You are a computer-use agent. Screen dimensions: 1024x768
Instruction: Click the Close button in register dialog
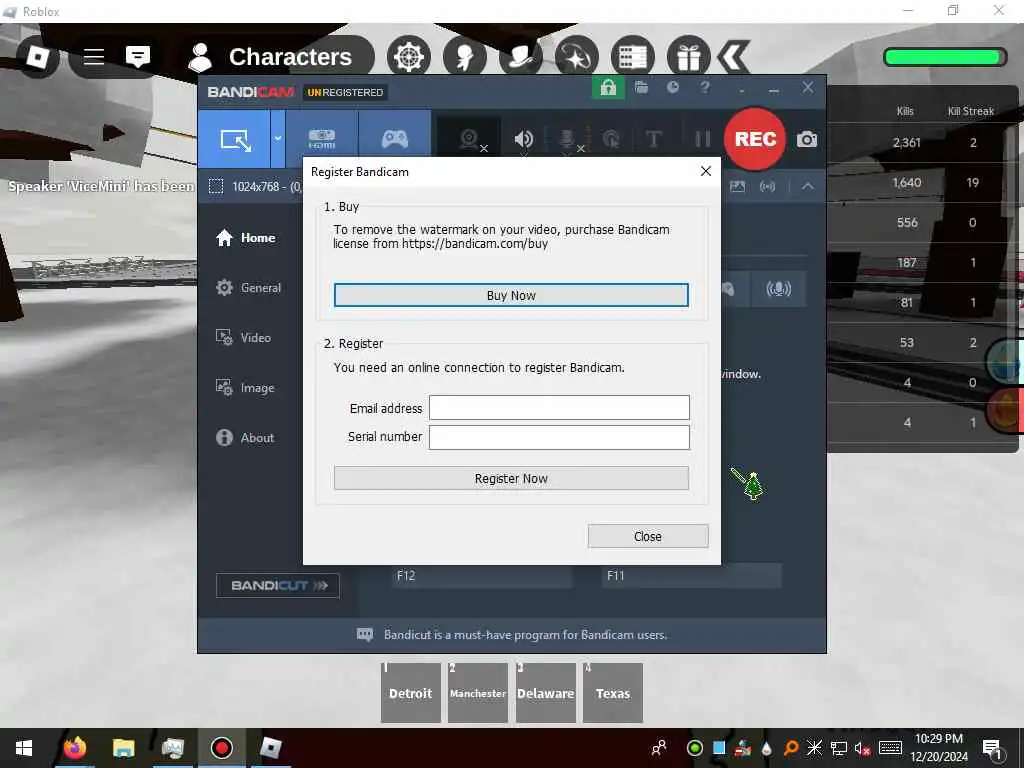648,536
